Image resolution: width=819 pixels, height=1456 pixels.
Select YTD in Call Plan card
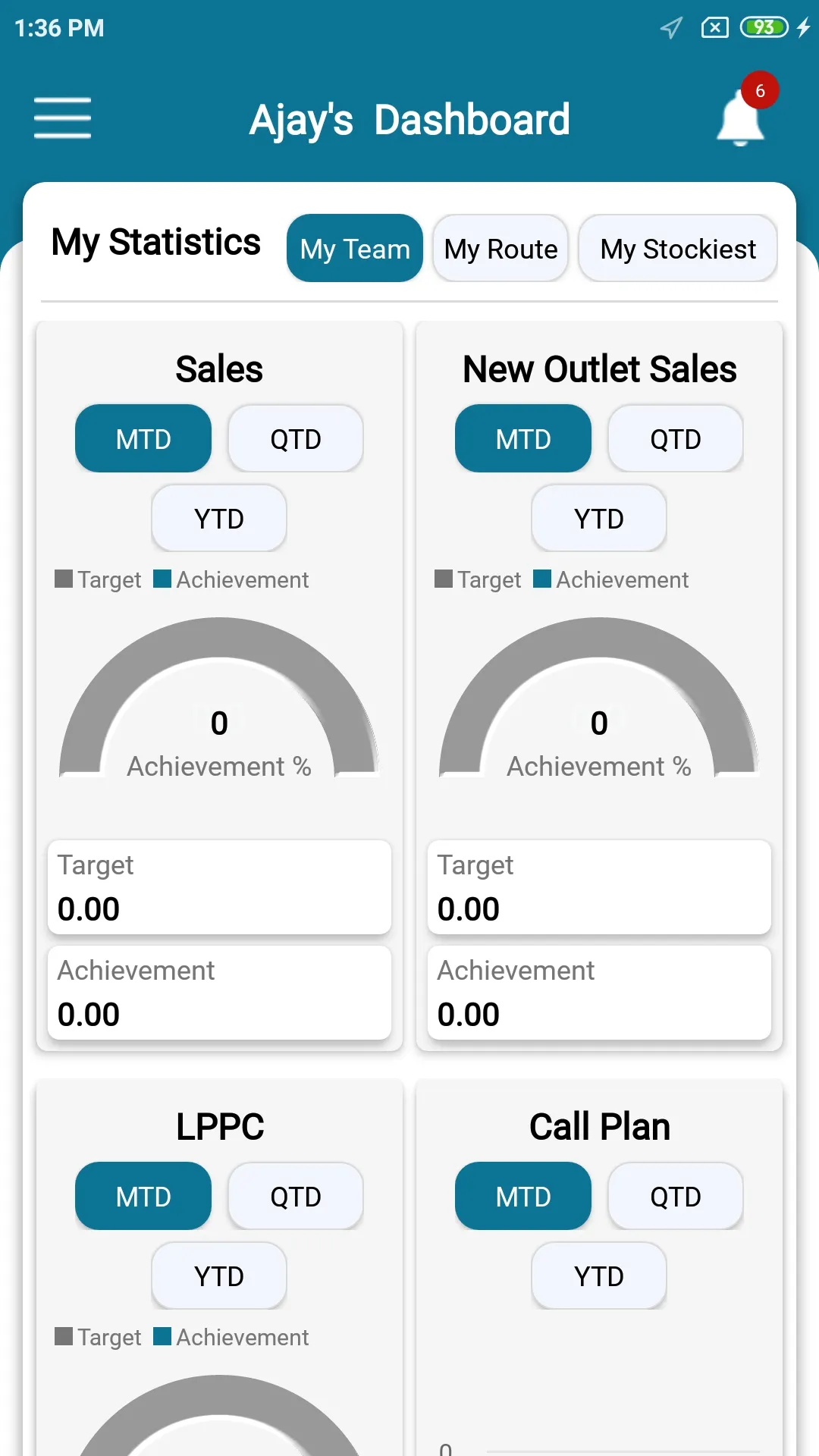599,1276
